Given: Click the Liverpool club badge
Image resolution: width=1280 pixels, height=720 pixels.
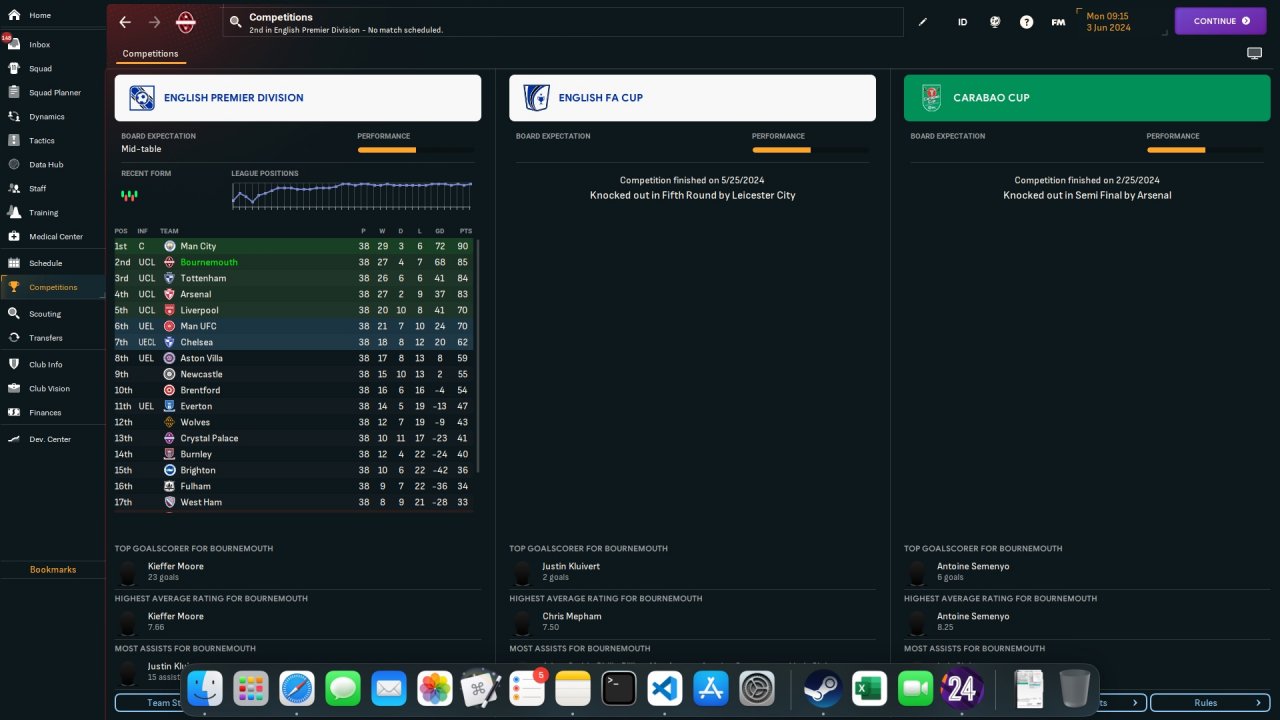Looking at the screenshot, I should pyautogui.click(x=170, y=310).
